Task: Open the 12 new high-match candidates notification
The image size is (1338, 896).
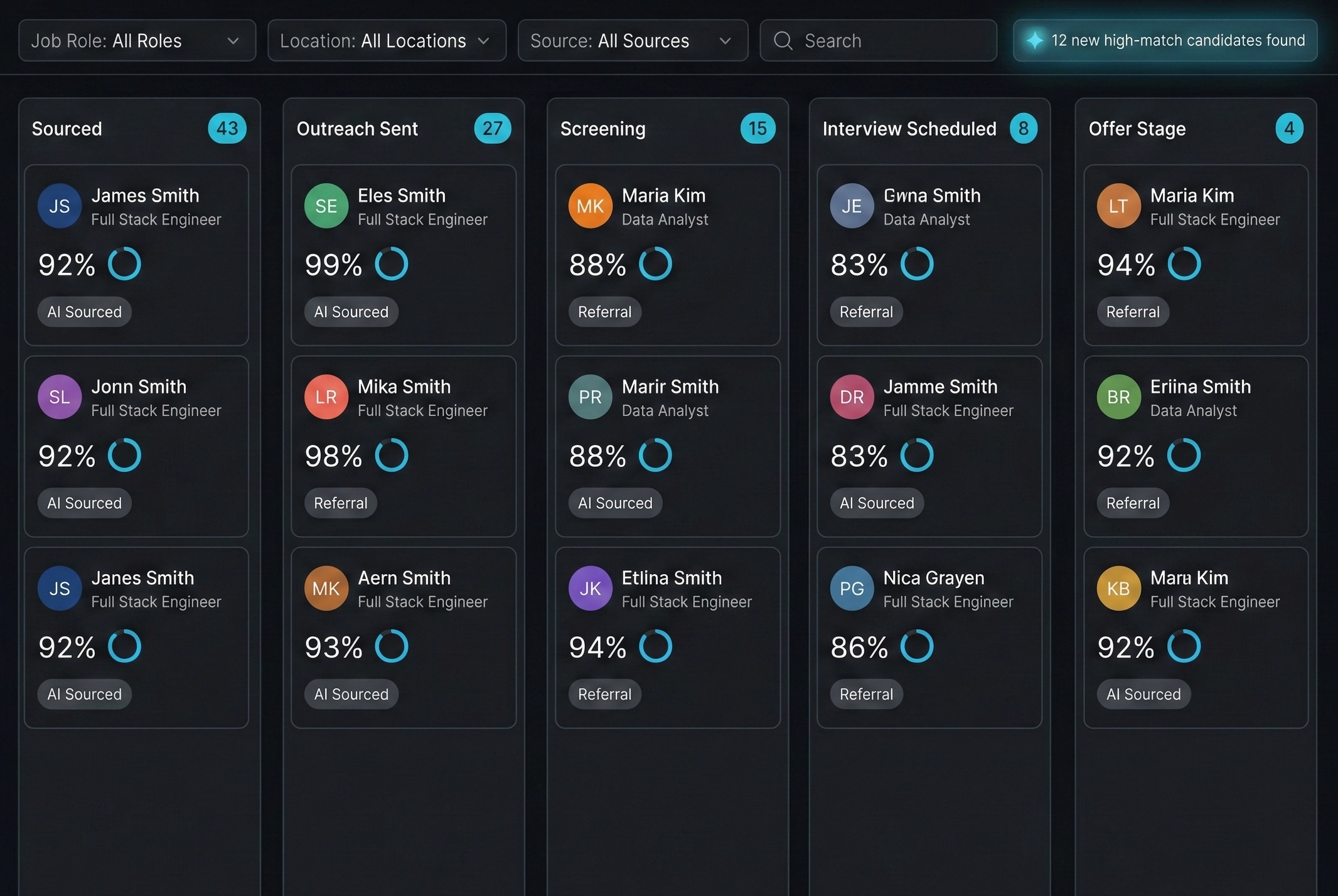Action: click(1164, 40)
